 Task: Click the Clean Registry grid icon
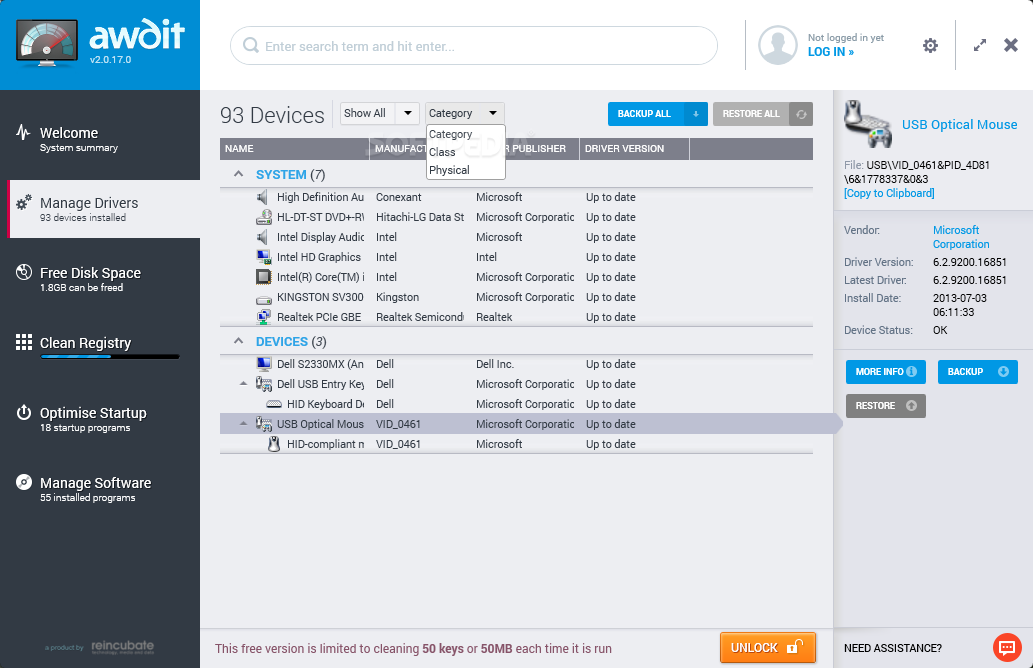pos(24,342)
